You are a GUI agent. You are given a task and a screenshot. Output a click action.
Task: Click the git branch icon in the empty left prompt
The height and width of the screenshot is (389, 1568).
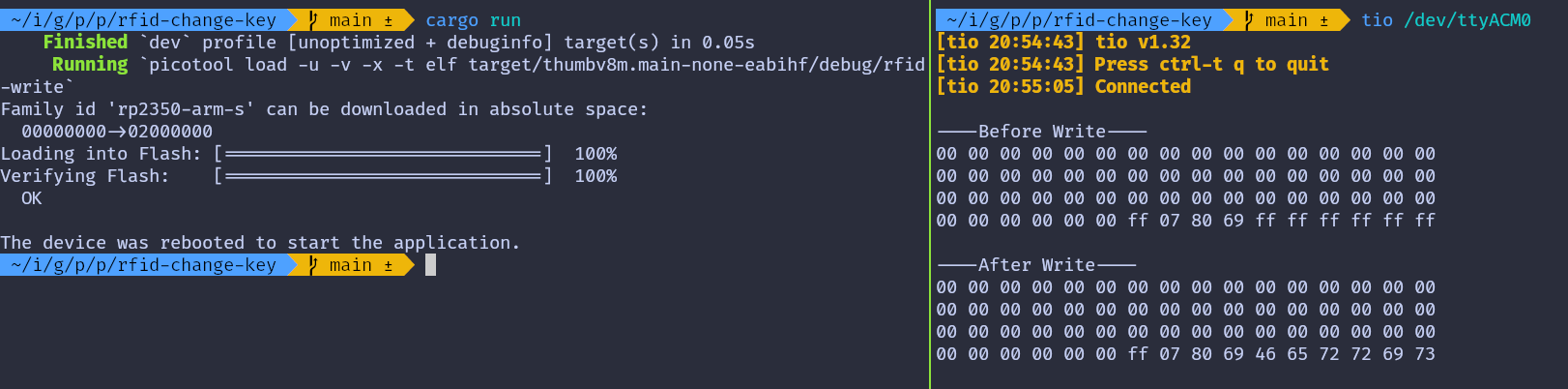pos(313,265)
